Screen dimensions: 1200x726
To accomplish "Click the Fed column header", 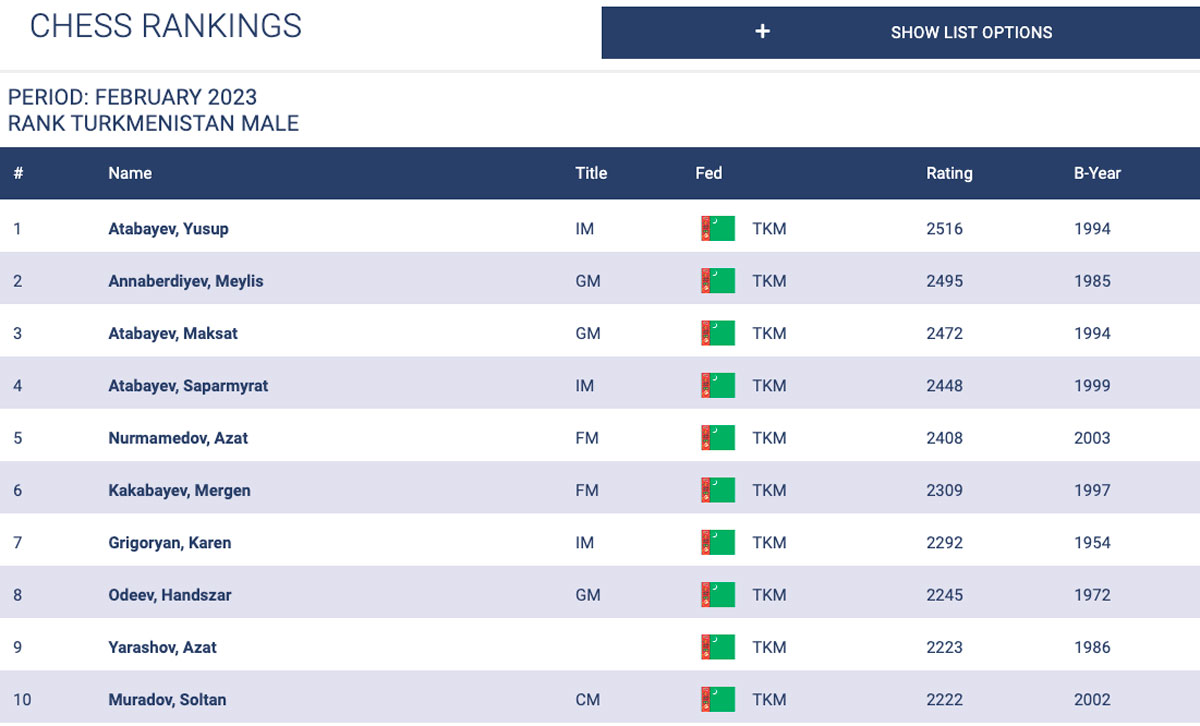I will coord(708,173).
